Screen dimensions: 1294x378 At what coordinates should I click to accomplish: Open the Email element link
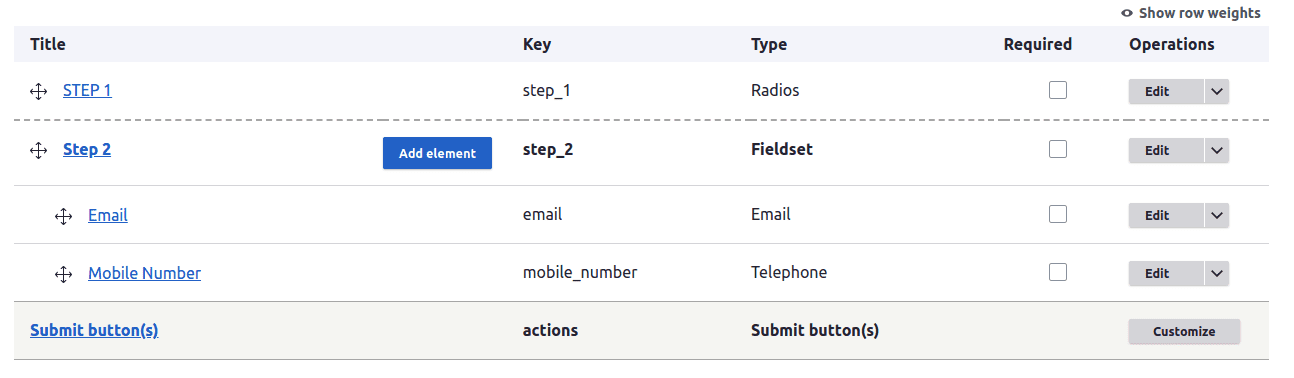pos(108,215)
